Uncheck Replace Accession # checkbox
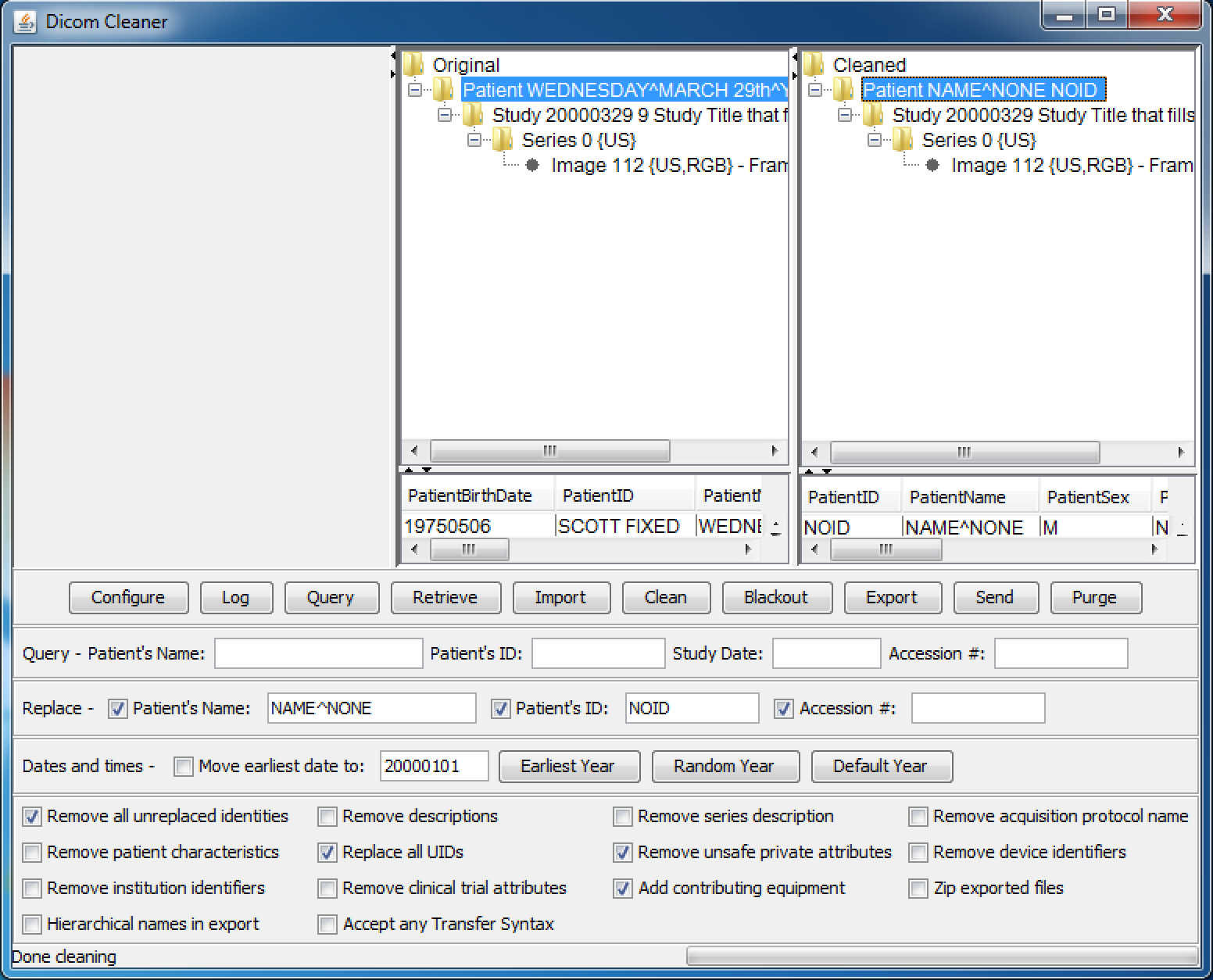The height and width of the screenshot is (980, 1213). pyautogui.click(x=783, y=709)
